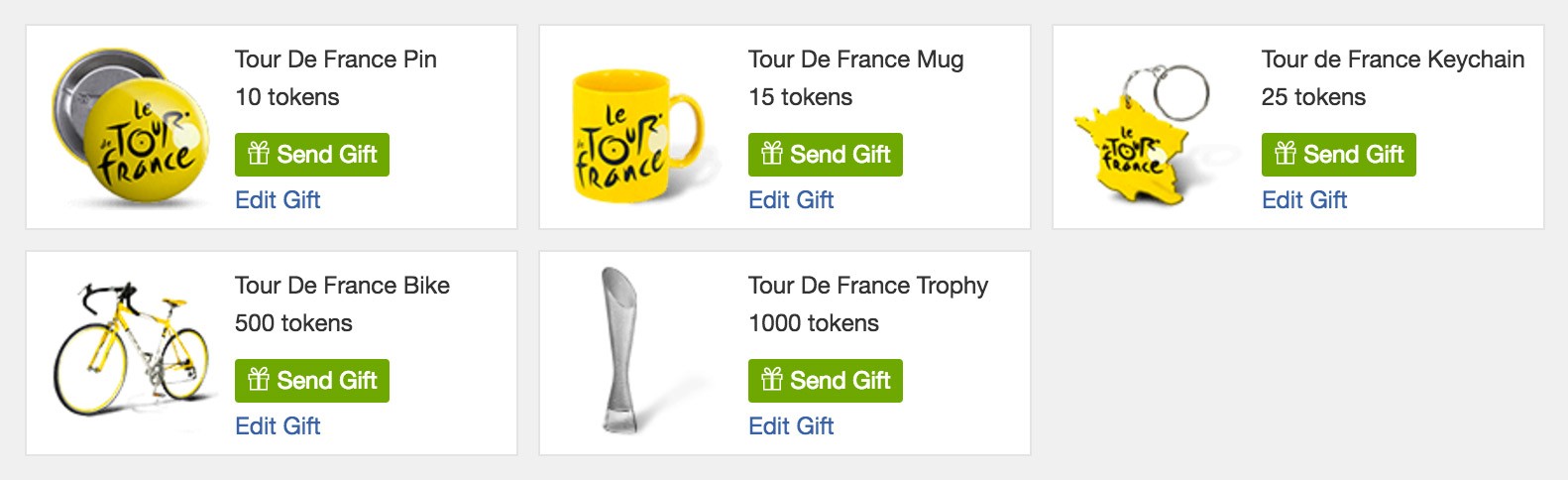Send the Tour de France Keychain gift
The width and height of the screenshot is (1568, 480).
[1339, 155]
